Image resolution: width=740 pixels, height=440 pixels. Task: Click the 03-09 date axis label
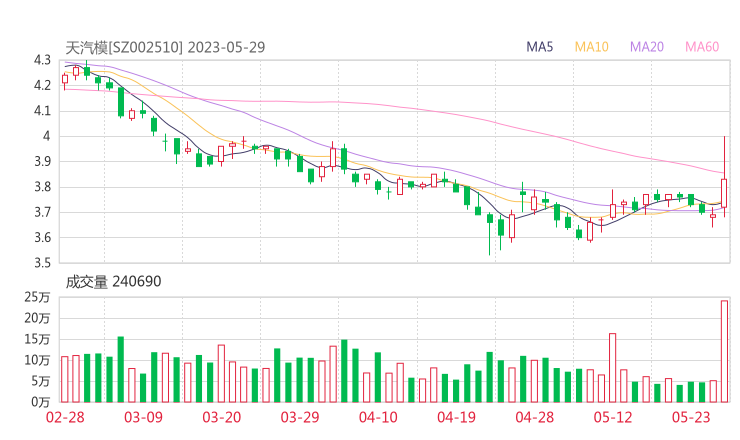(x=143, y=417)
